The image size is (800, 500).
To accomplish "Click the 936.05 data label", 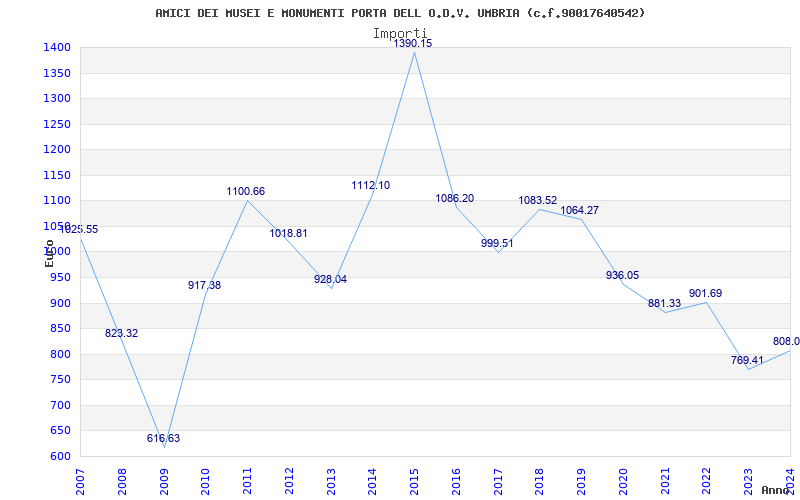I will pyautogui.click(x=622, y=276).
